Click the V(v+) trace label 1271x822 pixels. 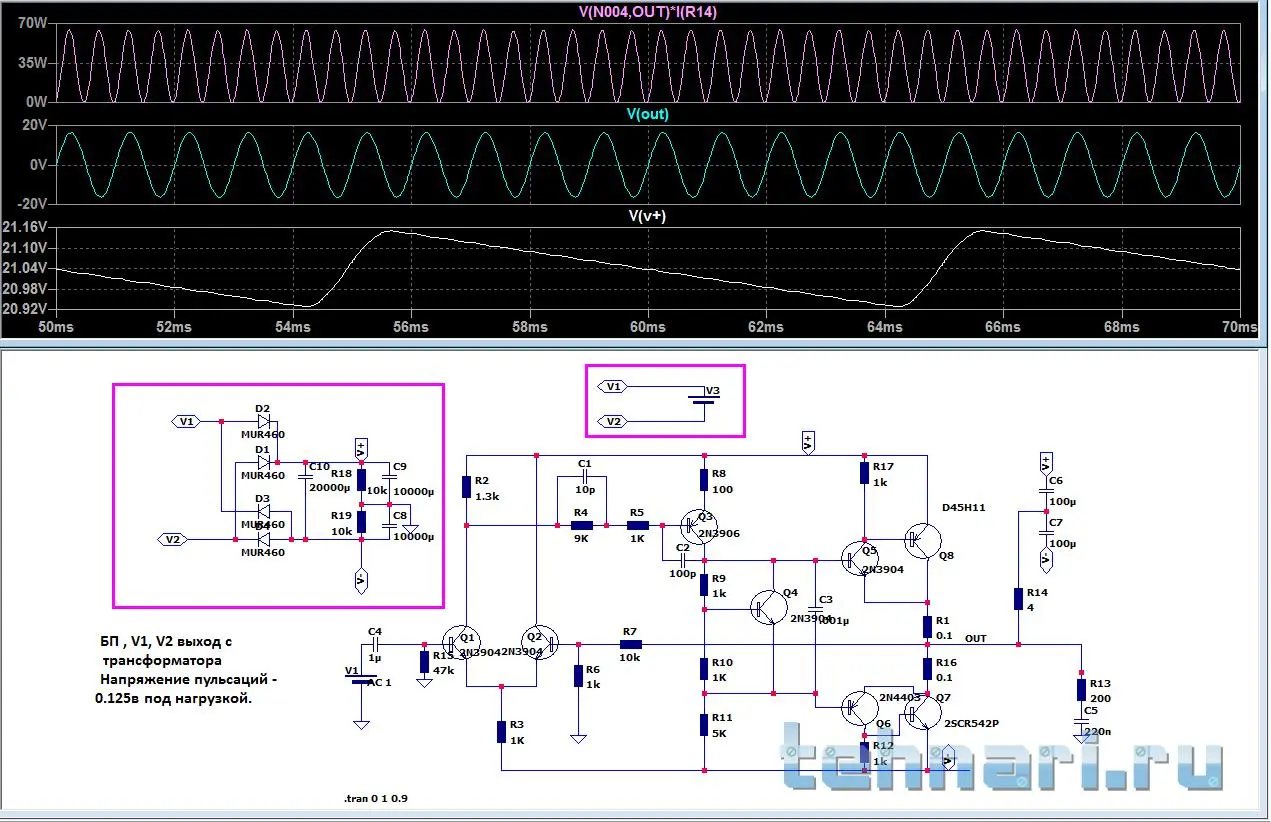[647, 215]
